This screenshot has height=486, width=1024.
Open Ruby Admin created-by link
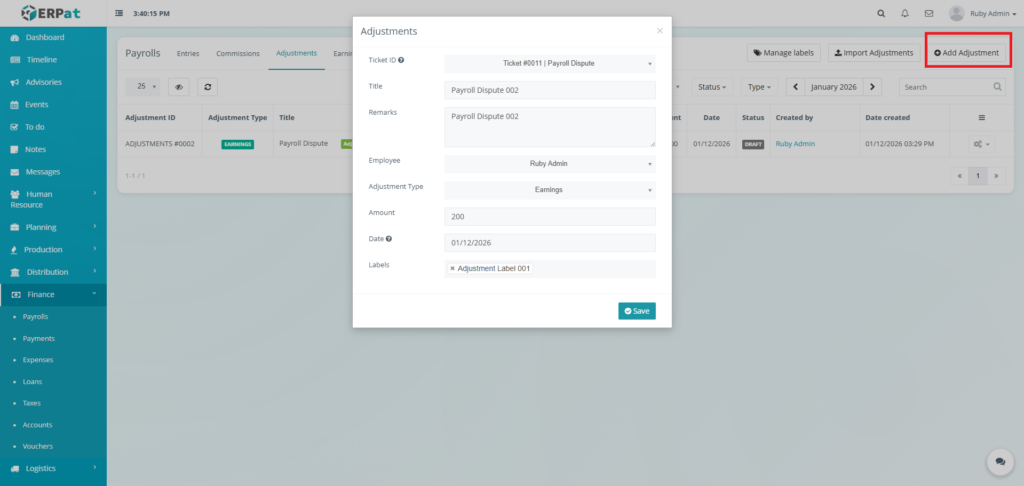(x=795, y=144)
